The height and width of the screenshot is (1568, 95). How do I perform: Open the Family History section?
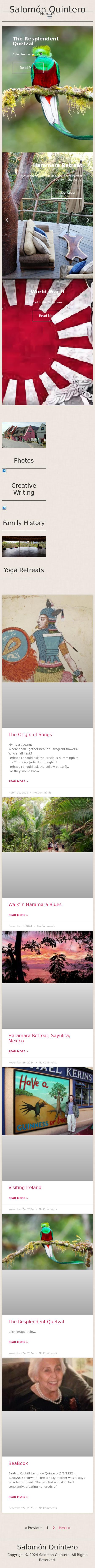[24, 523]
